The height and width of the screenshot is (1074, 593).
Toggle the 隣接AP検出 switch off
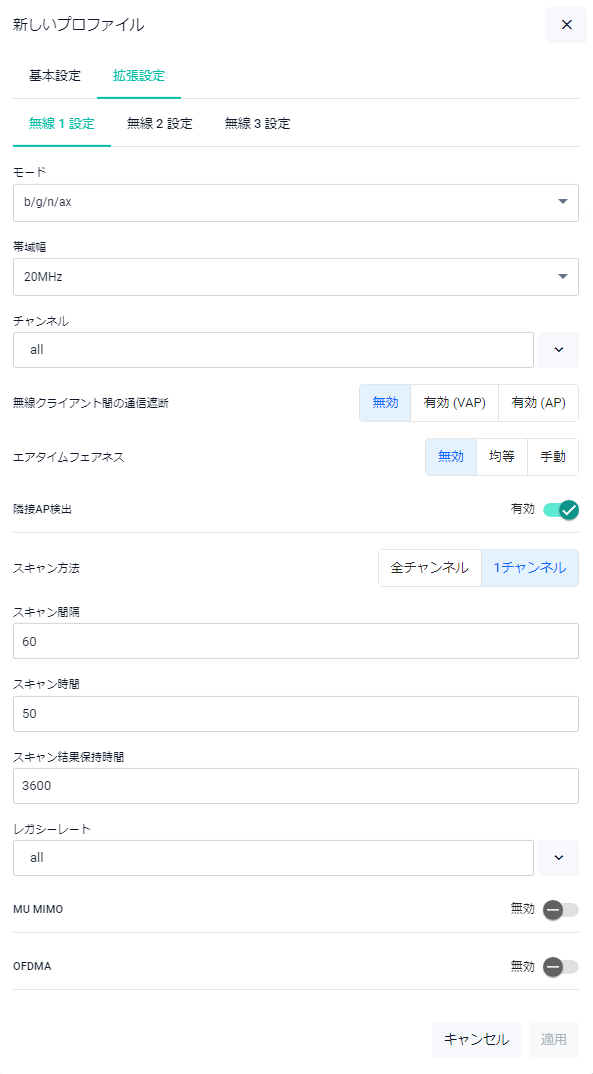pyautogui.click(x=561, y=510)
